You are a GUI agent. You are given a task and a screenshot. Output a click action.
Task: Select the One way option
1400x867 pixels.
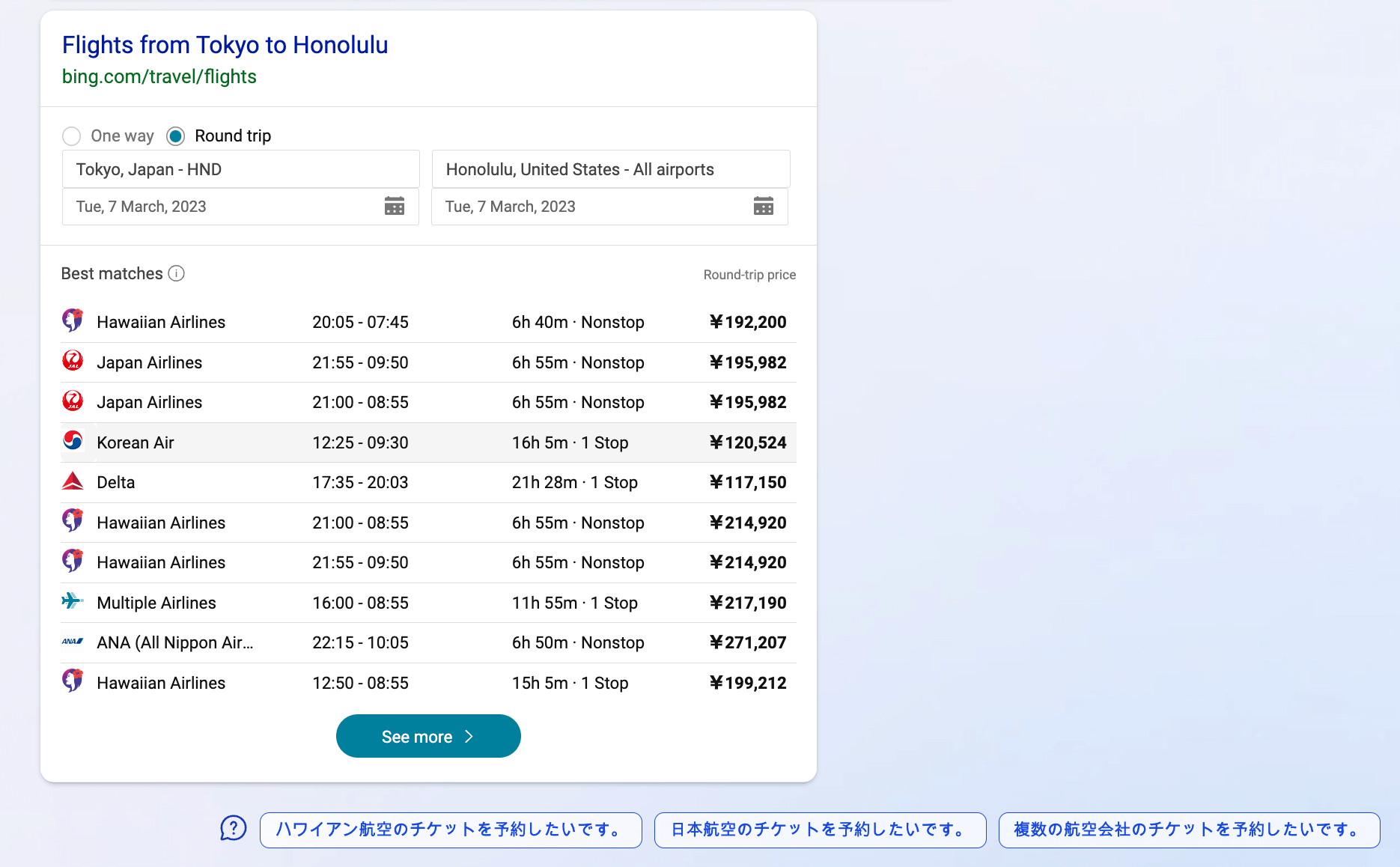(72, 136)
